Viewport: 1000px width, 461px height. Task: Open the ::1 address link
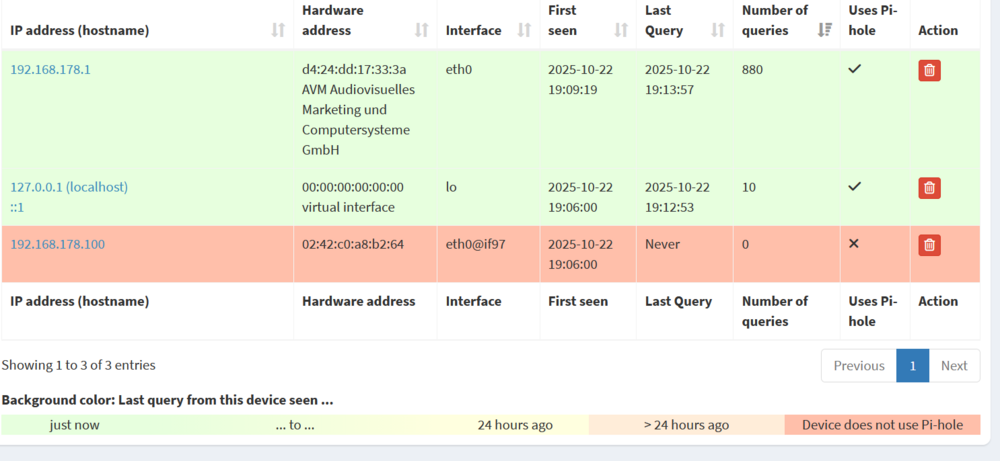pos(17,207)
